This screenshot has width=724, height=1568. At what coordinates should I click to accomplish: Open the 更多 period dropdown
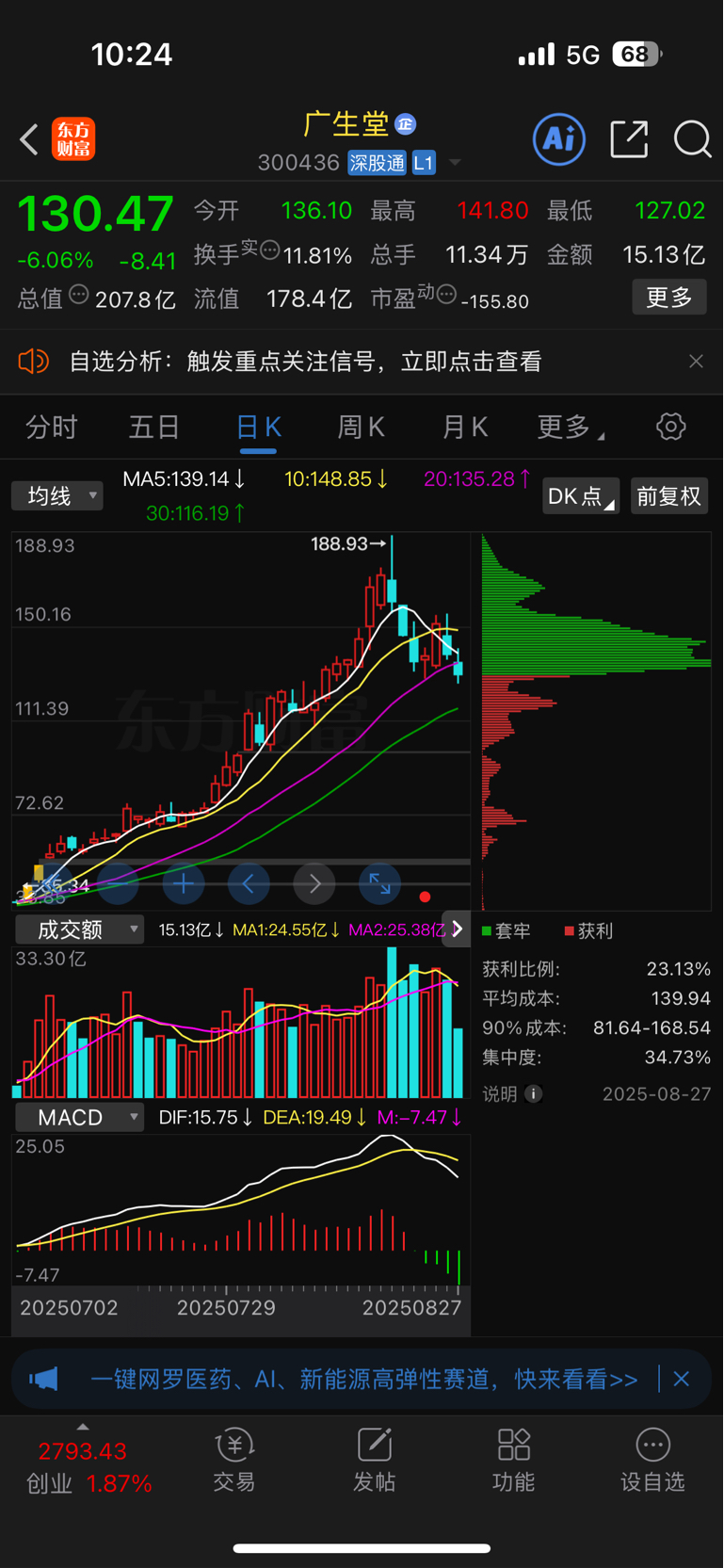coord(571,428)
